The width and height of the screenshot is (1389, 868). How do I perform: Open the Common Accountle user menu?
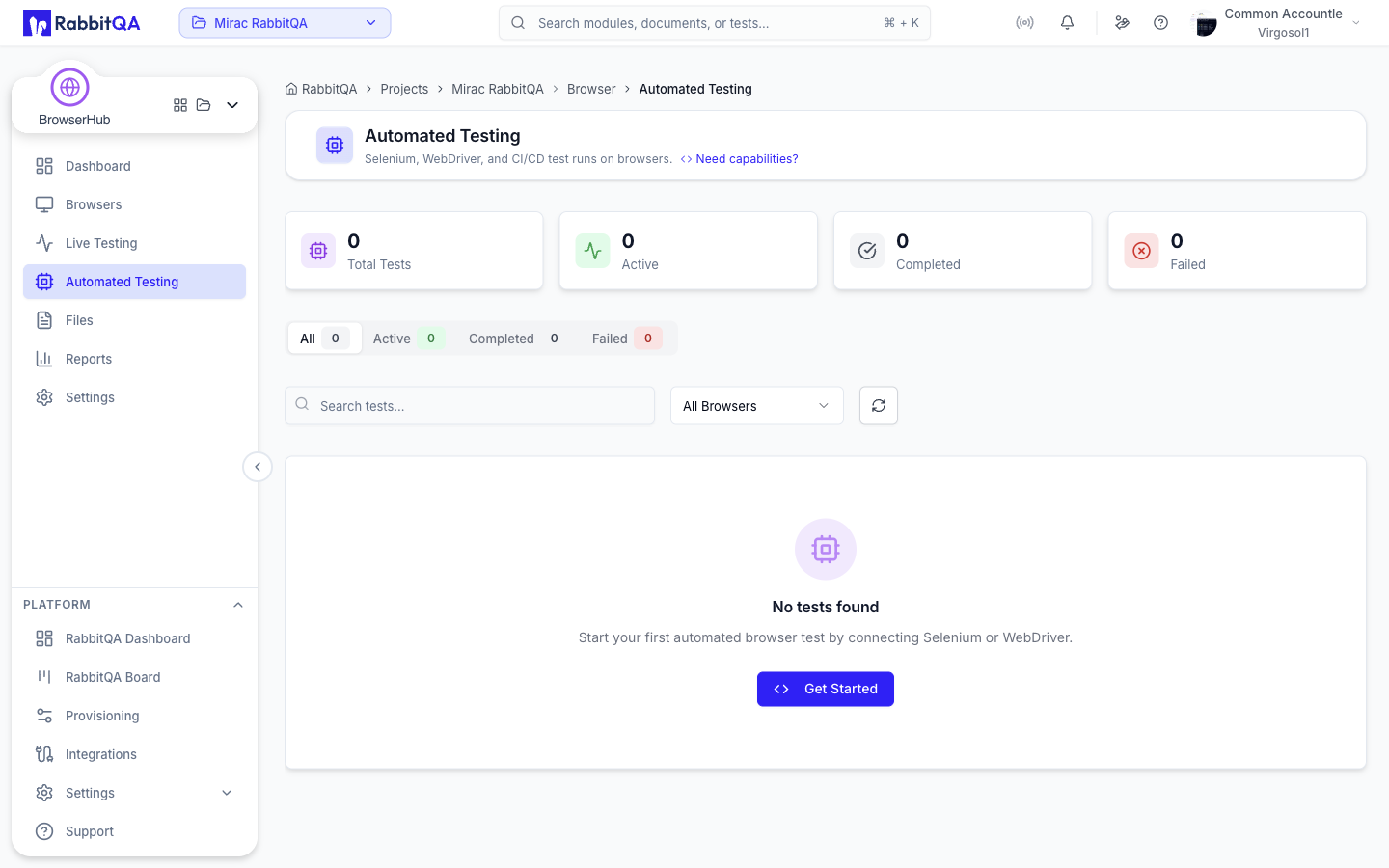[x=1277, y=23]
